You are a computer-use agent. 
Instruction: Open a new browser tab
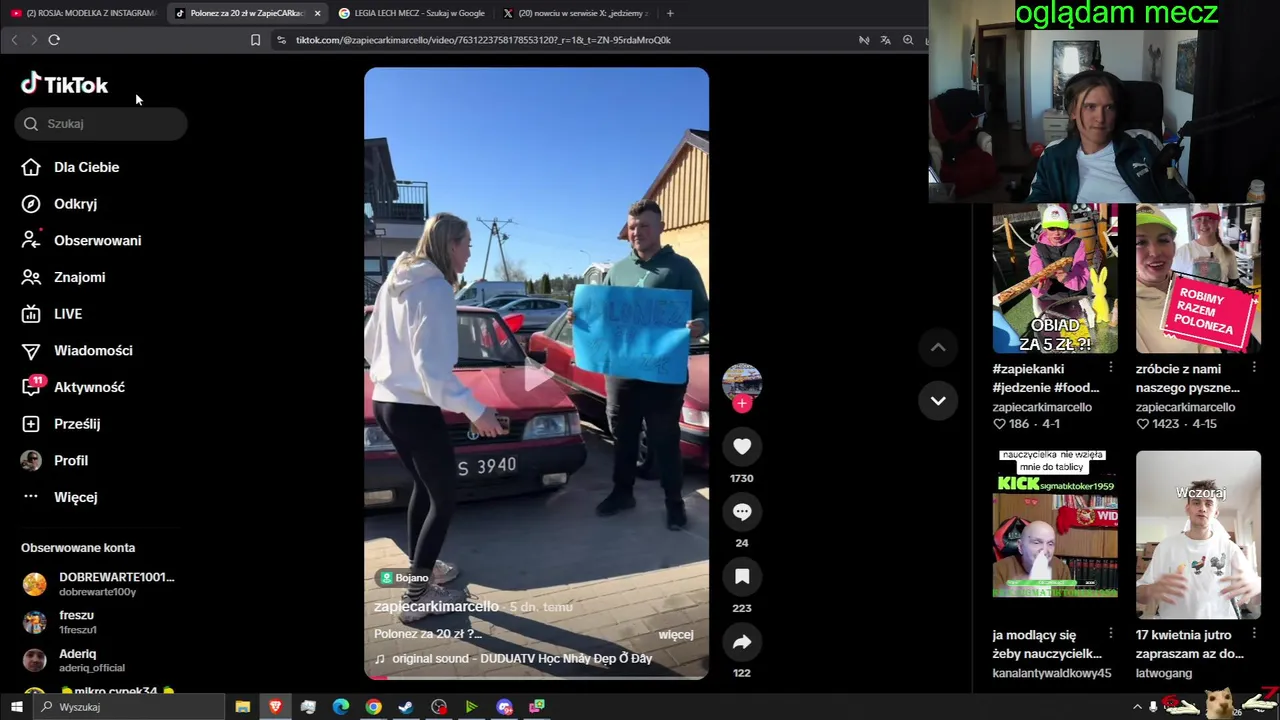(x=670, y=13)
